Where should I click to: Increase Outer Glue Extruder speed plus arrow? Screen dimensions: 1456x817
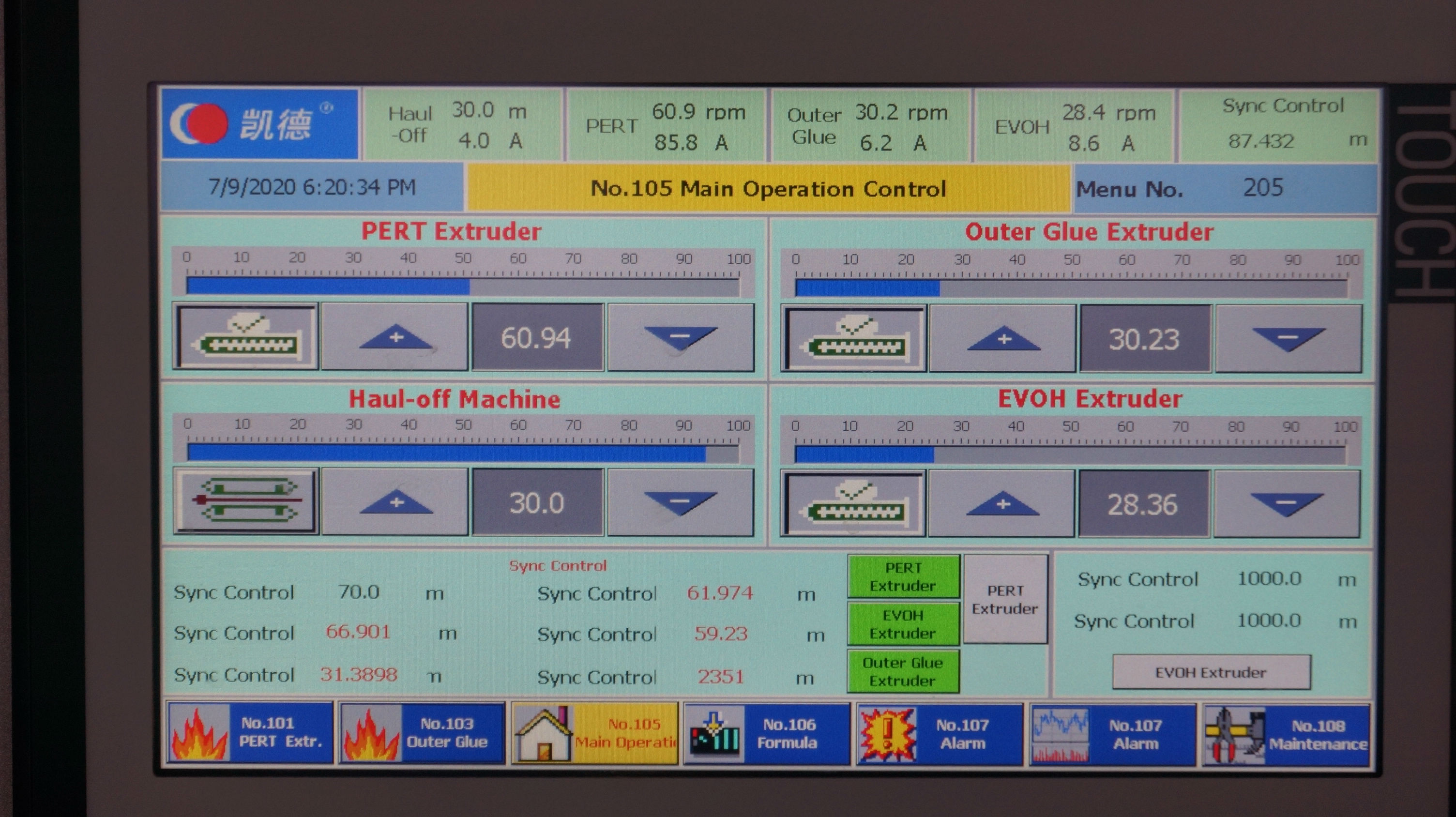tap(1003, 338)
